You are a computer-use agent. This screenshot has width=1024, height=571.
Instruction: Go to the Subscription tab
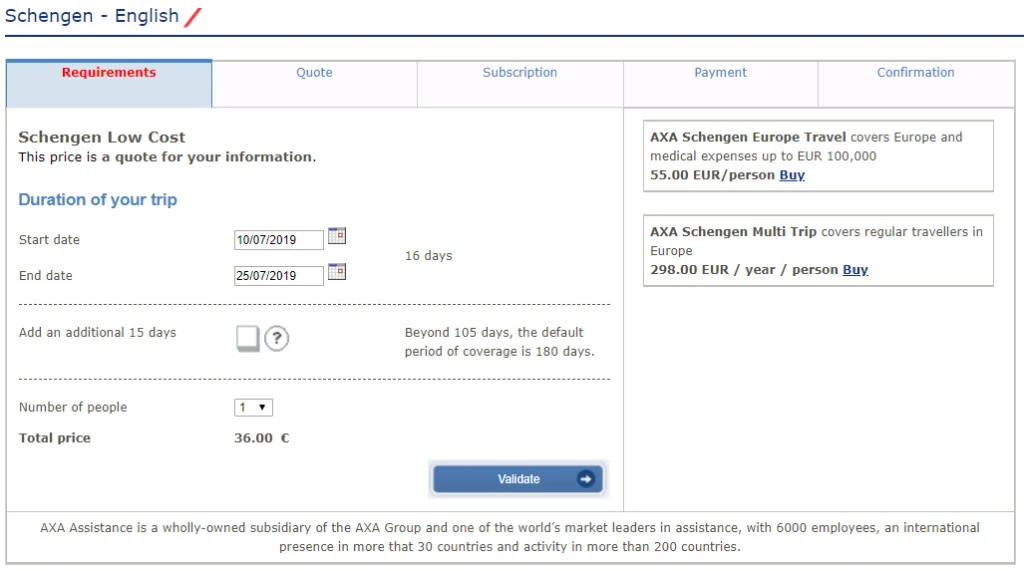(520, 73)
